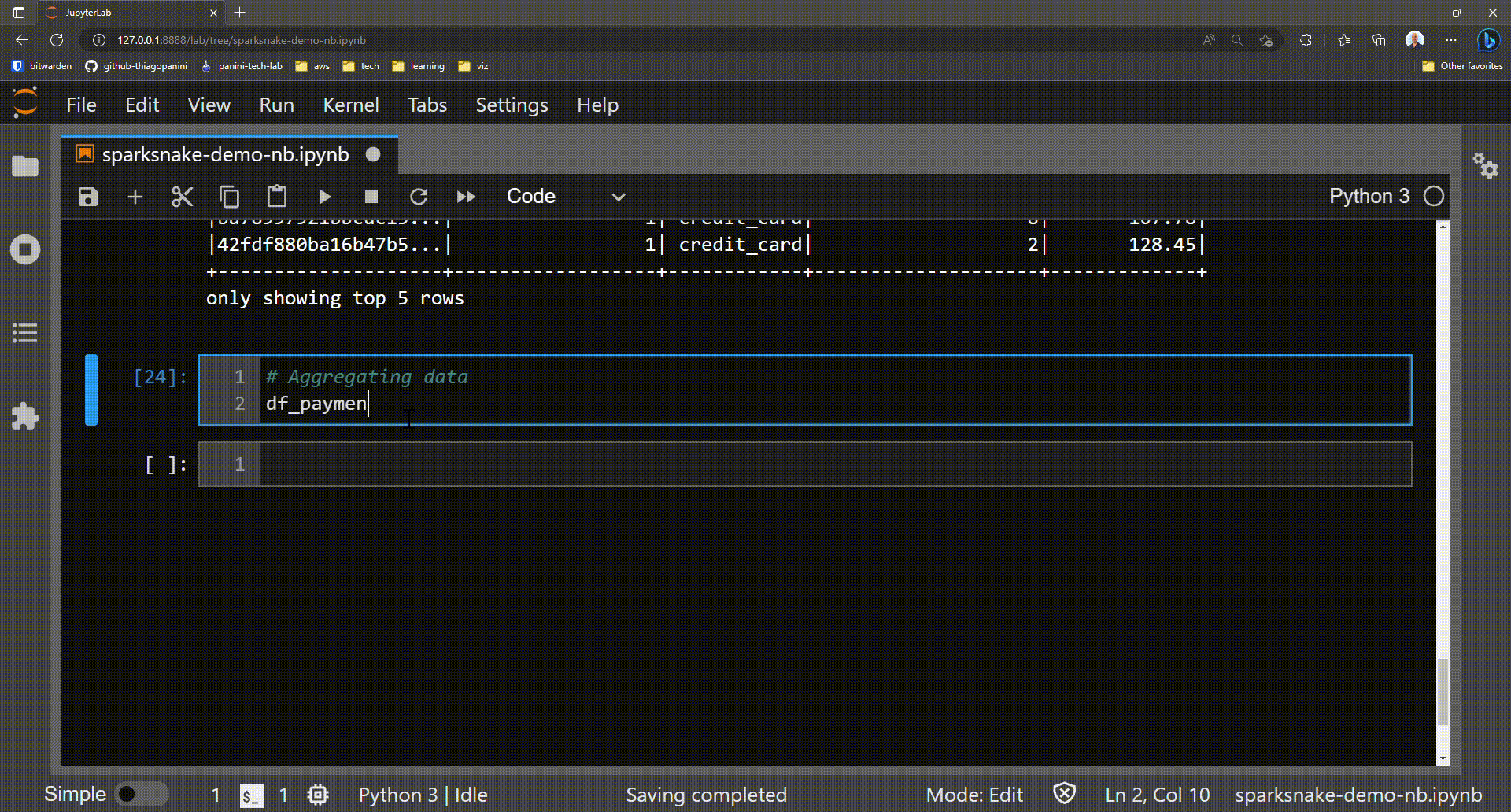The height and width of the screenshot is (812, 1511).
Task: Open the Run menu
Action: (277, 105)
